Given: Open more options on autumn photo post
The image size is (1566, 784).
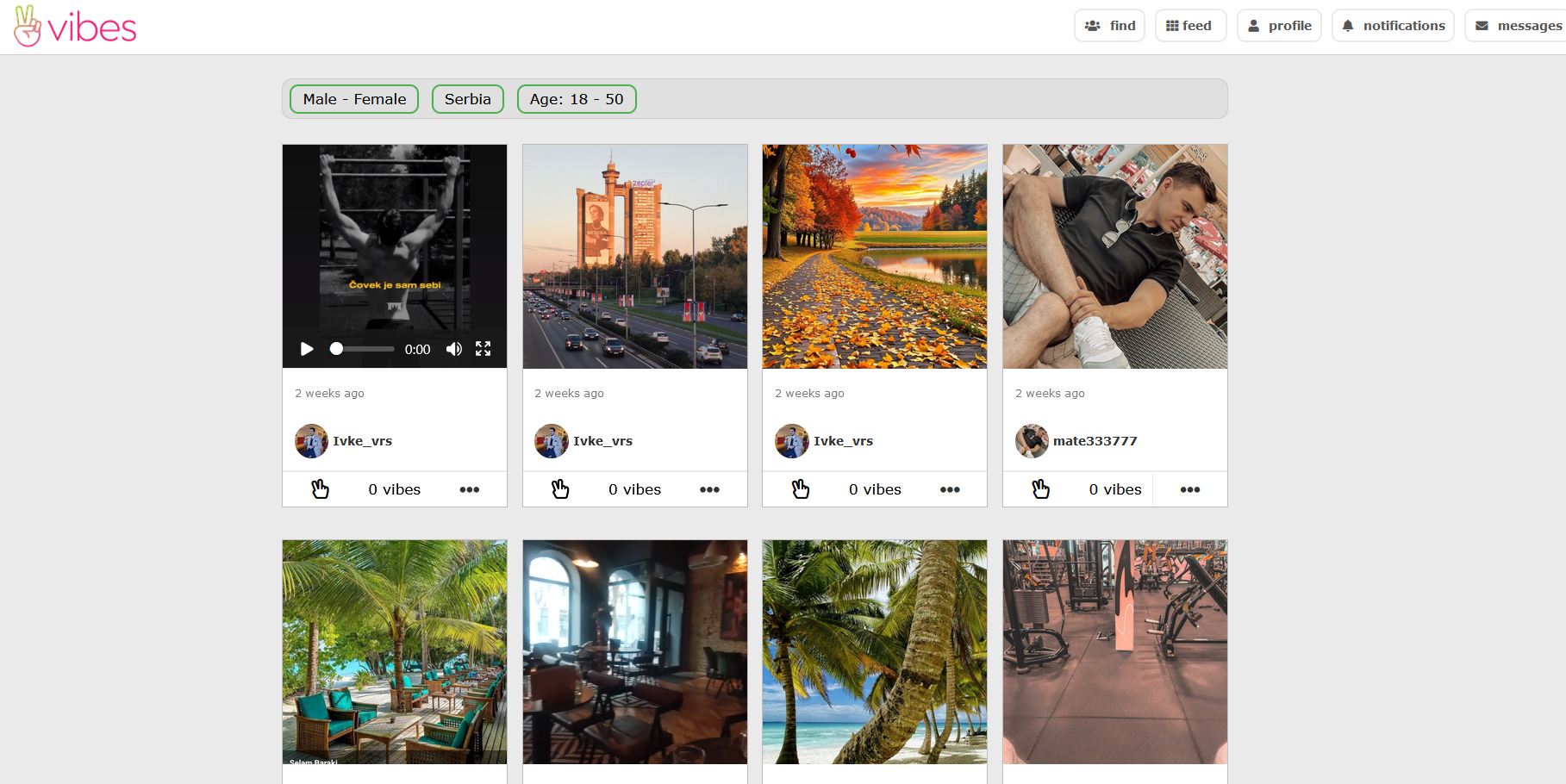Looking at the screenshot, I should (x=950, y=489).
